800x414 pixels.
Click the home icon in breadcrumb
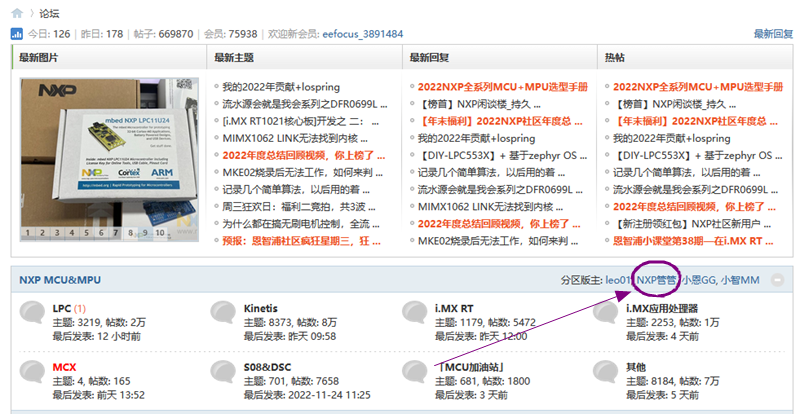(17, 13)
